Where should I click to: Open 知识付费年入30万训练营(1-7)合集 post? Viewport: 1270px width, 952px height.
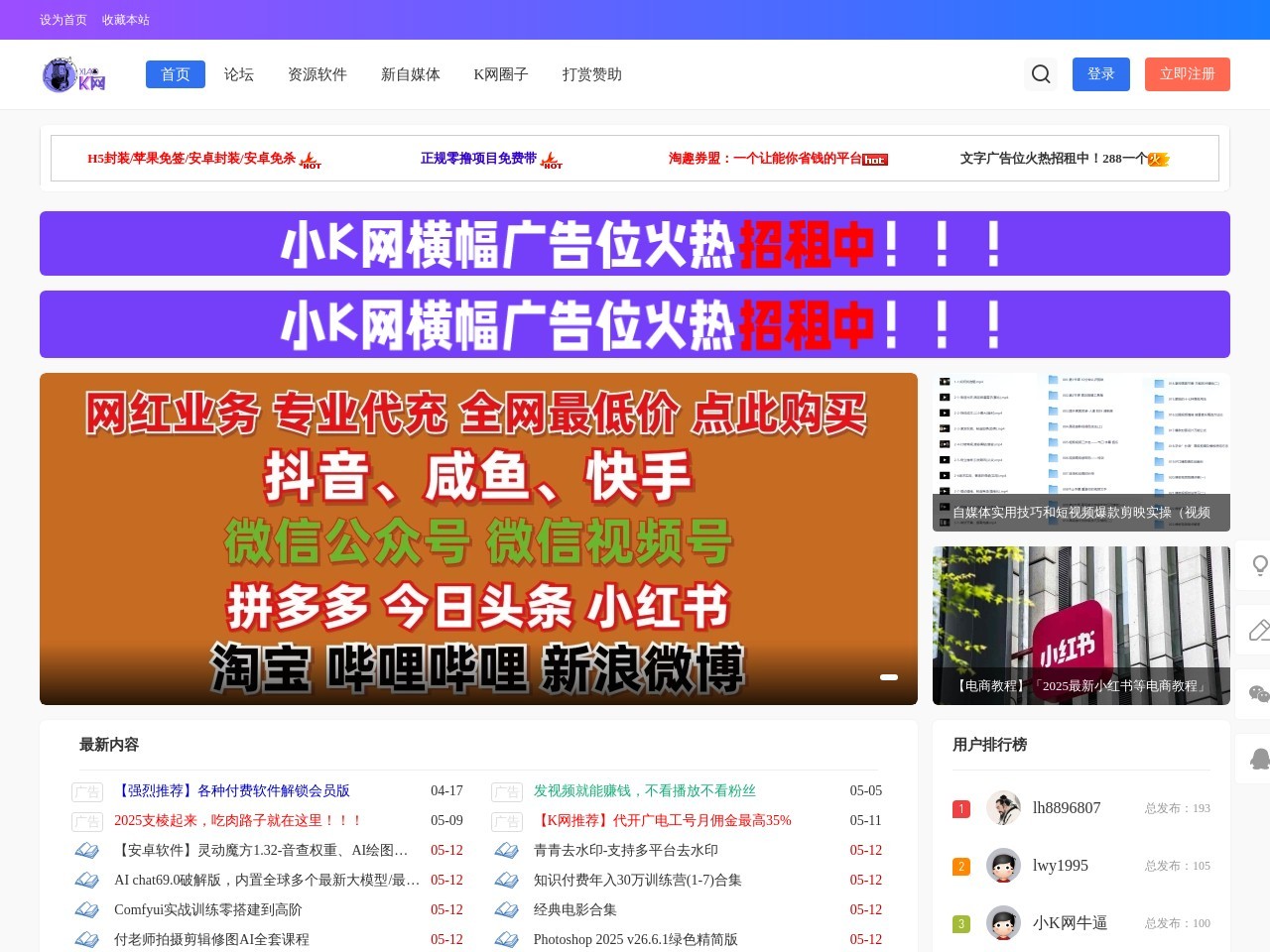(x=638, y=881)
